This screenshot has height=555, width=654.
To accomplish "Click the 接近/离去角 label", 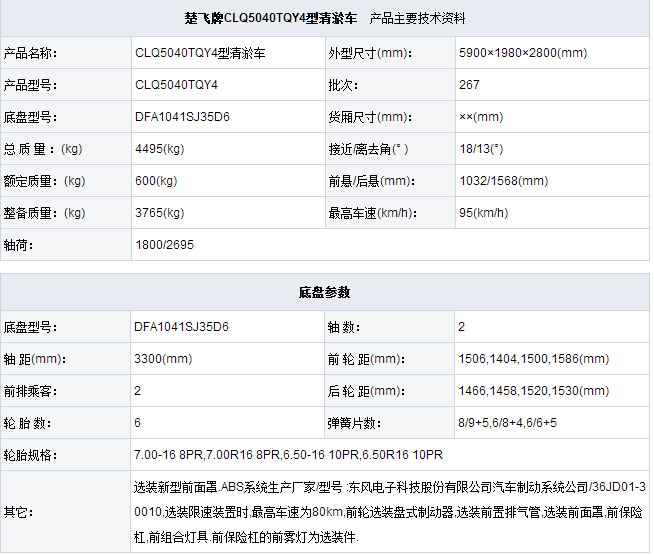I will pyautogui.click(x=368, y=149).
